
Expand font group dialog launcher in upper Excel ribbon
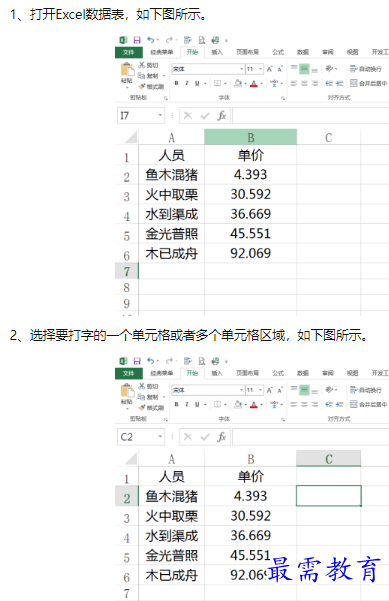(283, 98)
